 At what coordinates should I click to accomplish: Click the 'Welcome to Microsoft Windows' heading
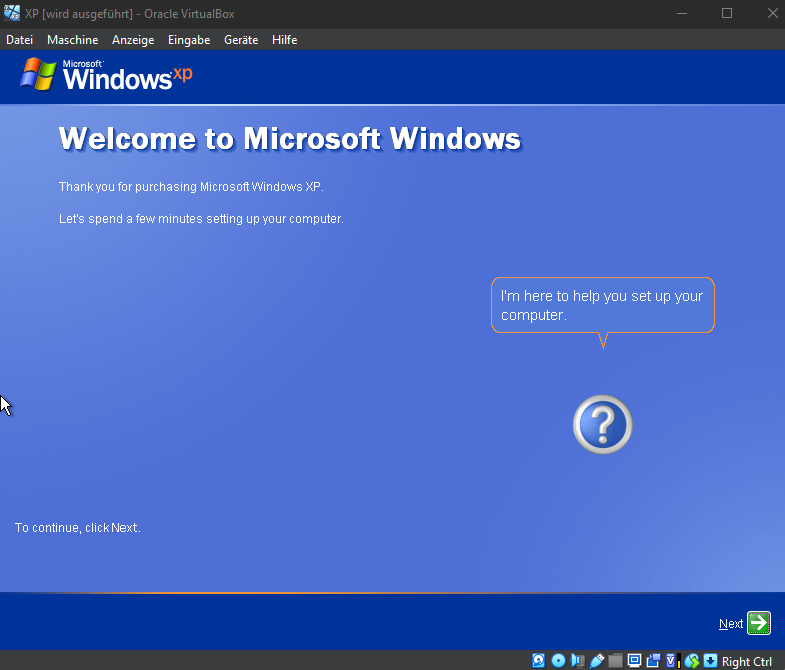pyautogui.click(x=290, y=138)
